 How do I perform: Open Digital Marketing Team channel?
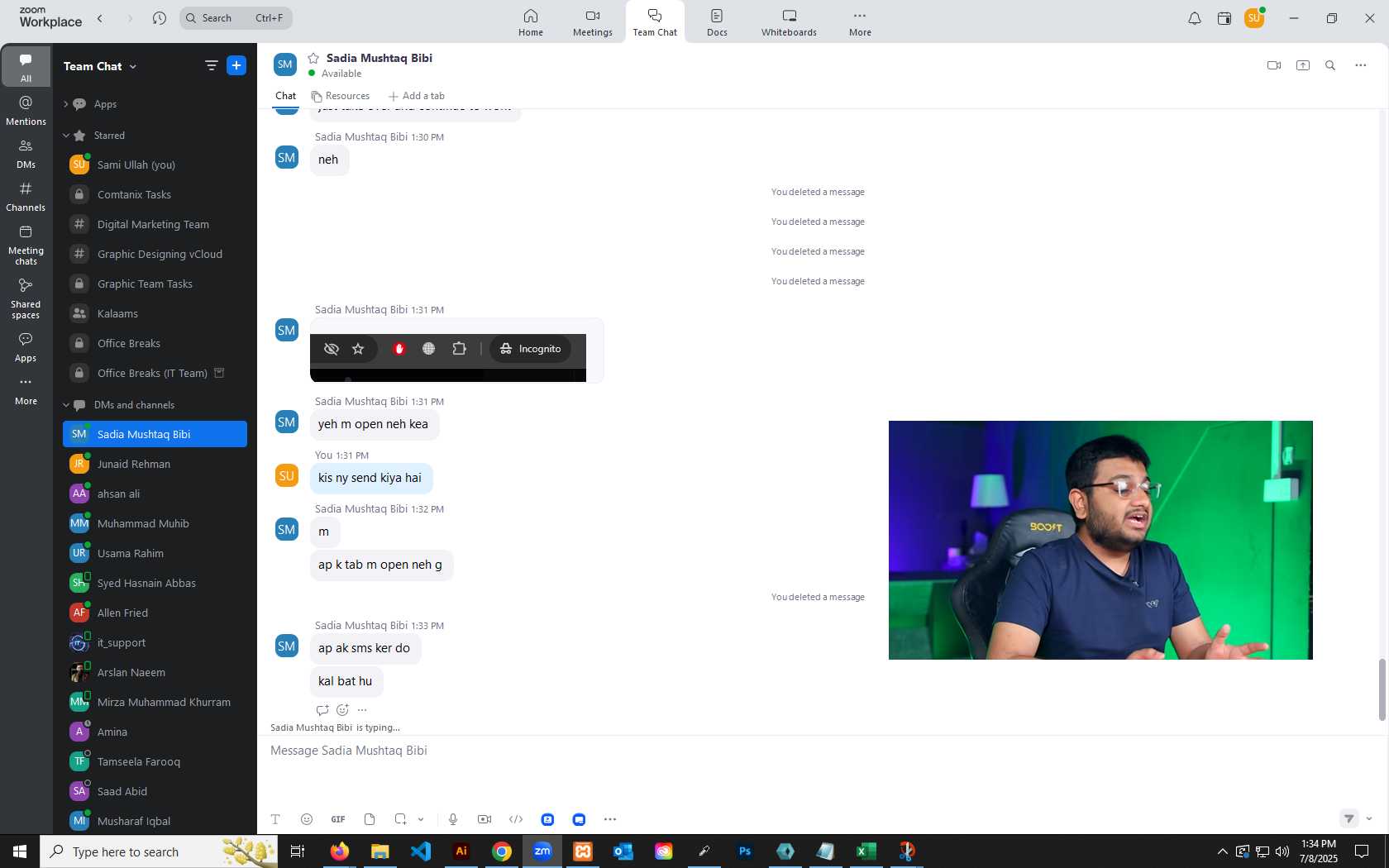(x=155, y=224)
